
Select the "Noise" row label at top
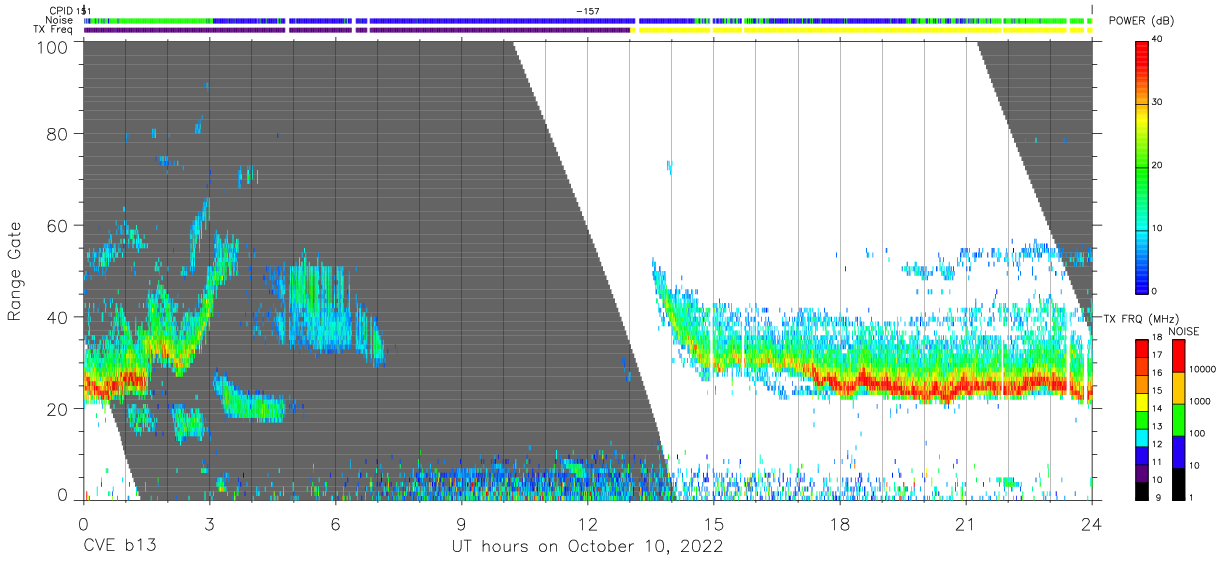click(59, 20)
